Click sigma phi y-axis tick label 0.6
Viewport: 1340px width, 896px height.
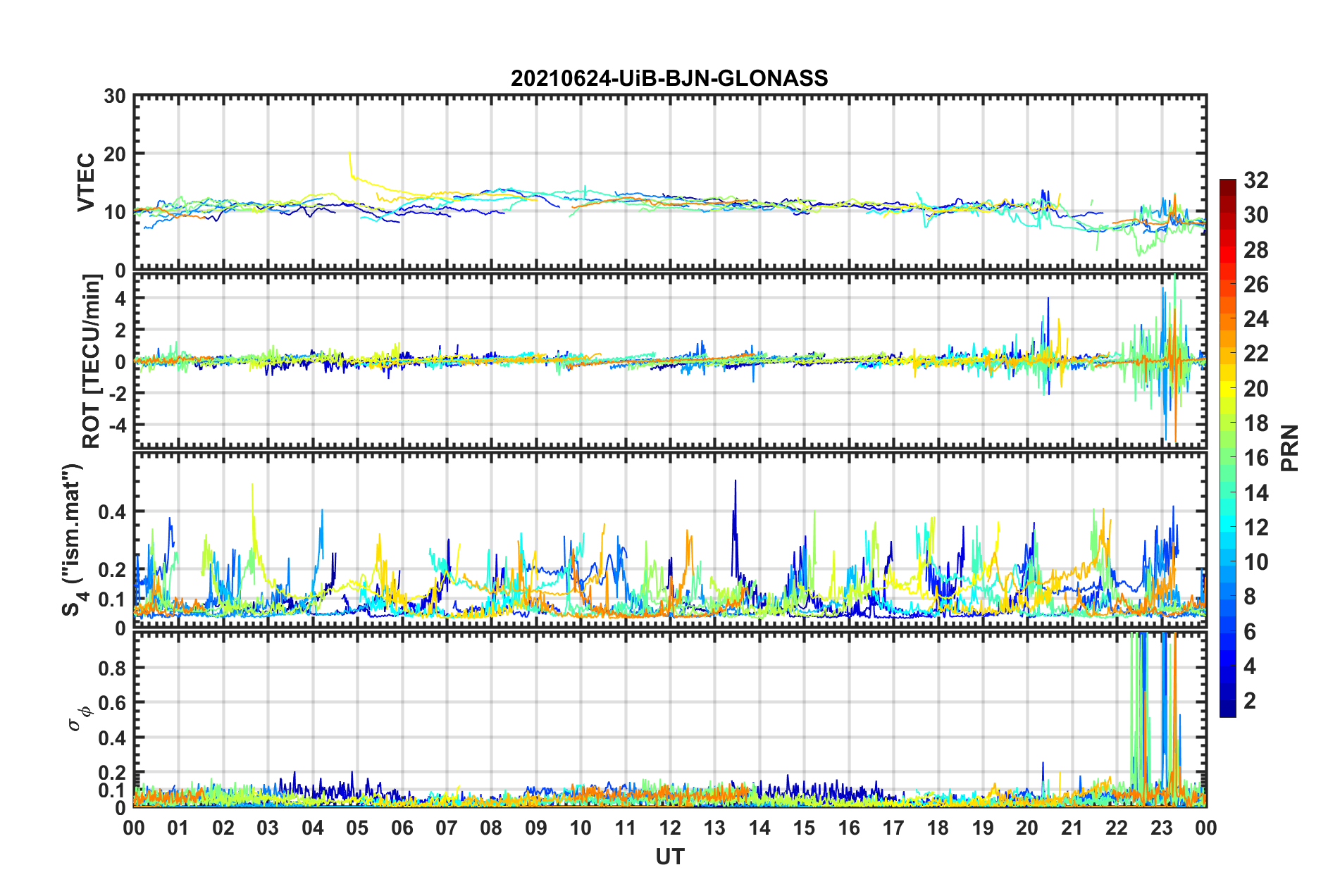[113, 703]
